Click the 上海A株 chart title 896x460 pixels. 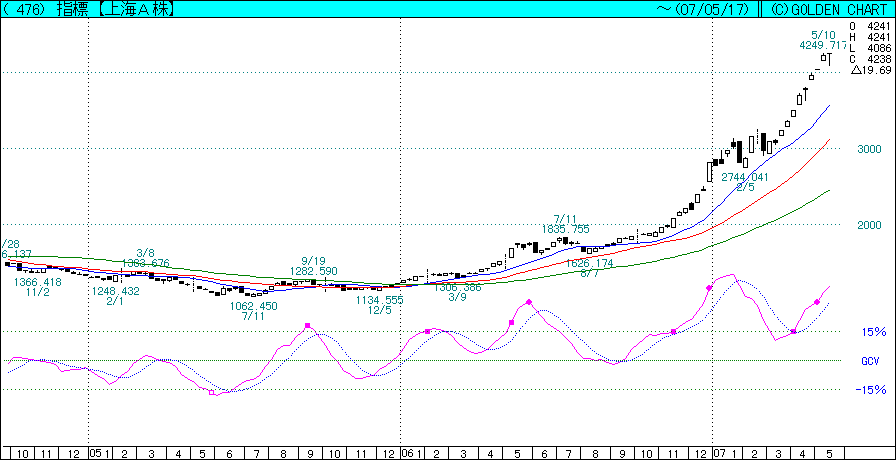(x=146, y=9)
